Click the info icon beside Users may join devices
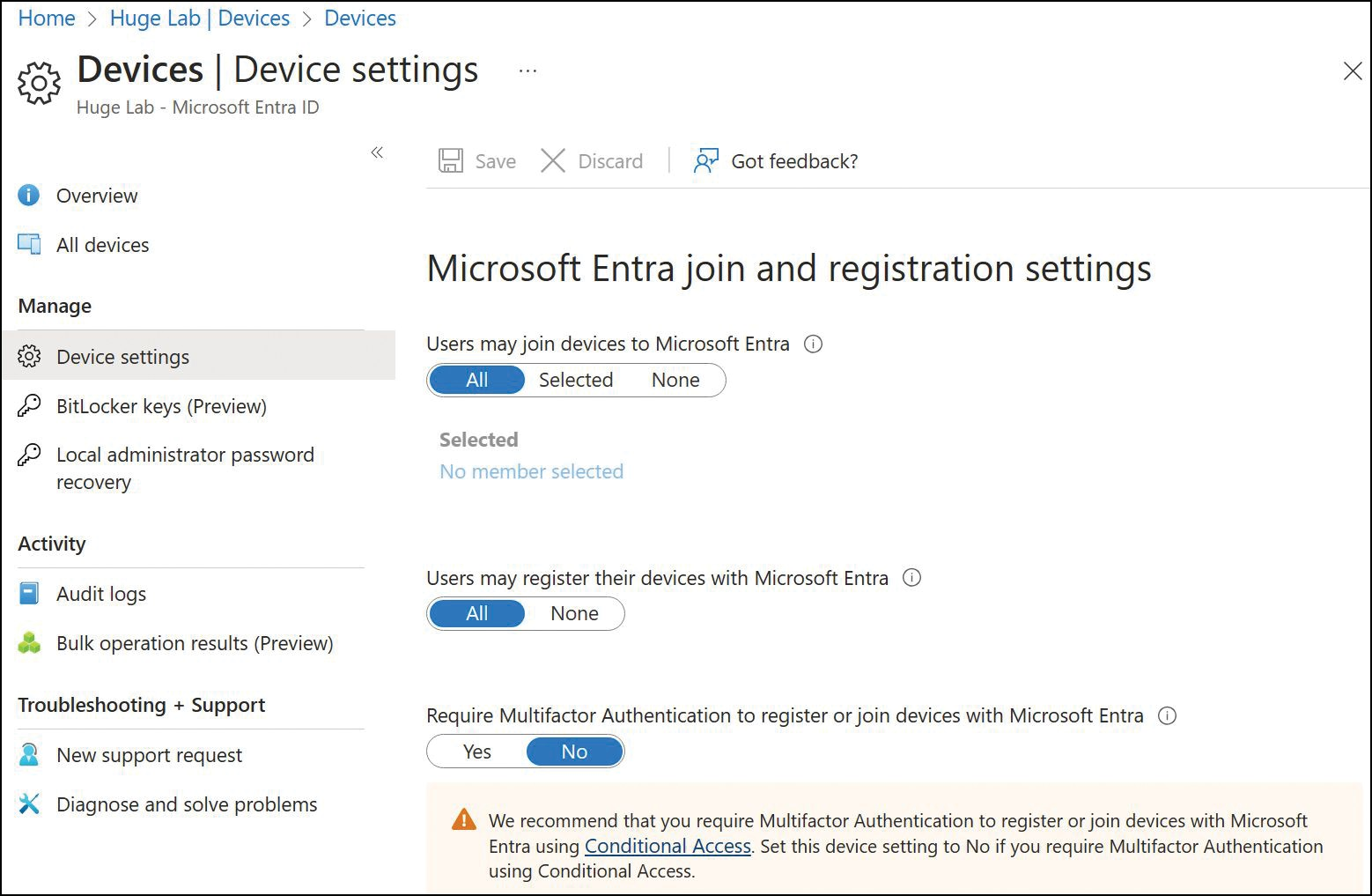 (814, 344)
